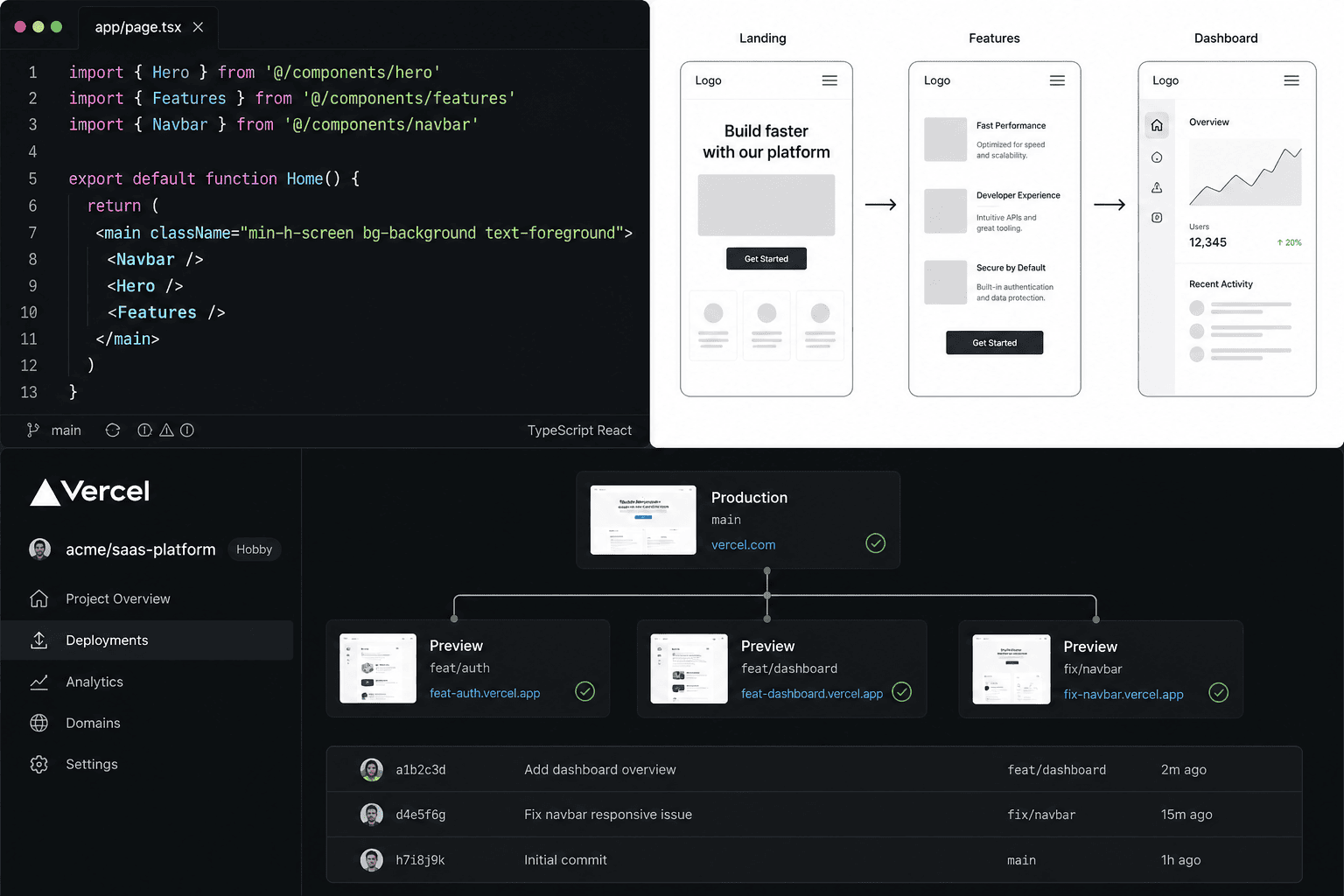Click Logo text in Landing wireframe

709,80
